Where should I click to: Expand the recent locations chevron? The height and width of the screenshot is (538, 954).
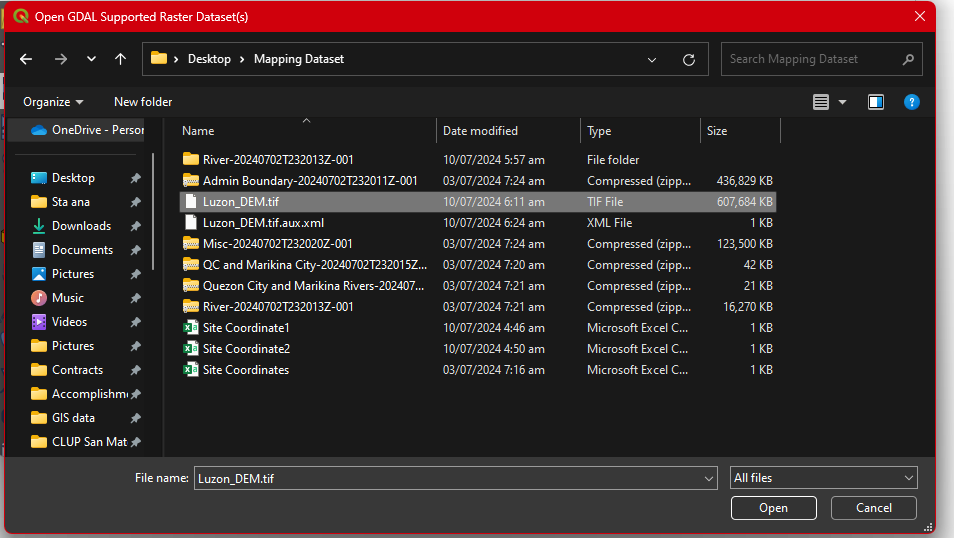pyautogui.click(x=91, y=60)
